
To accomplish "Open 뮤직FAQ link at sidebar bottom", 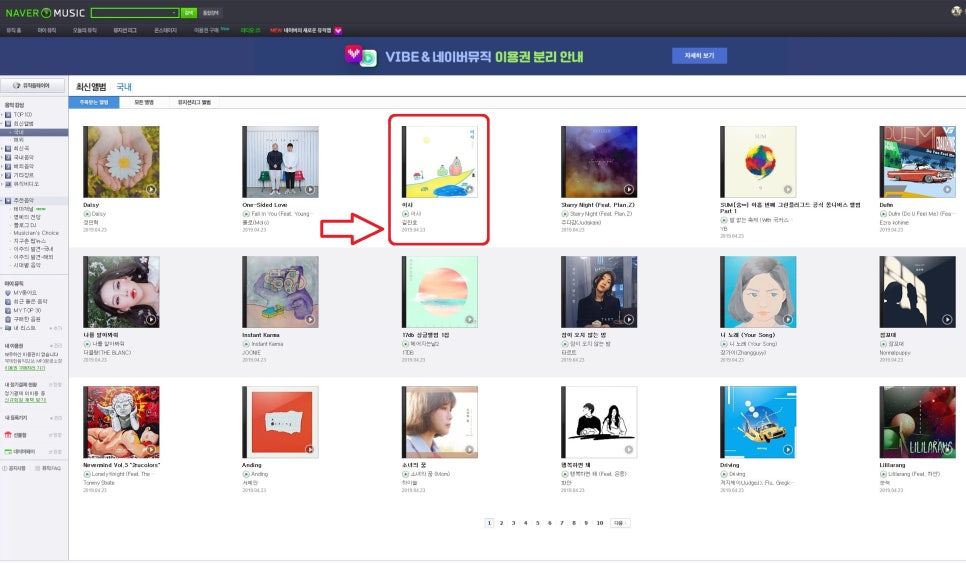I will (51, 468).
